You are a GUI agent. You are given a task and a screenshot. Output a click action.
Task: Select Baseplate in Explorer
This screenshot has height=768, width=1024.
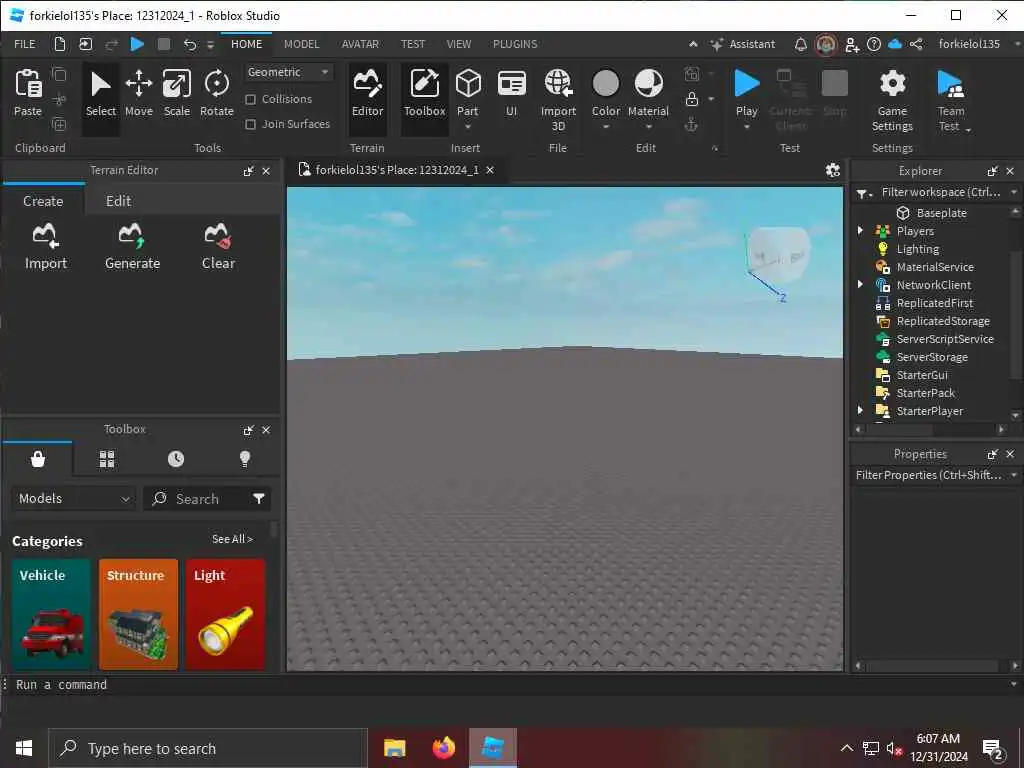(941, 213)
